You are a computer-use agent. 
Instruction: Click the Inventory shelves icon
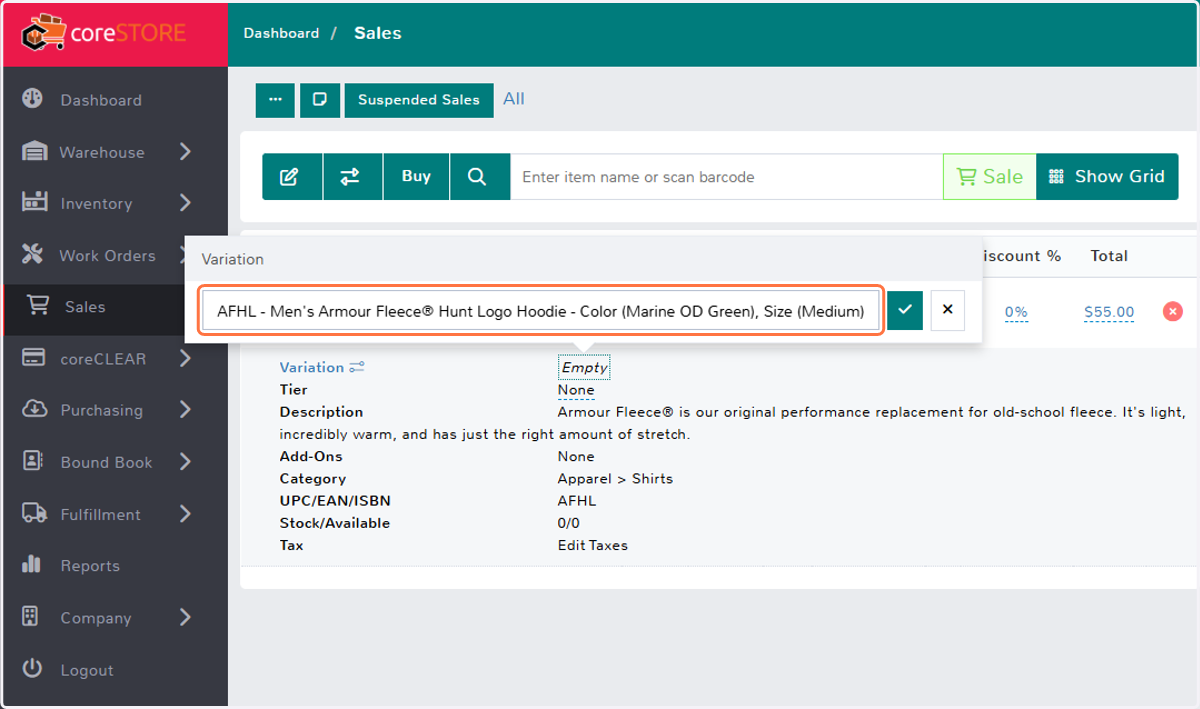[x=35, y=202]
